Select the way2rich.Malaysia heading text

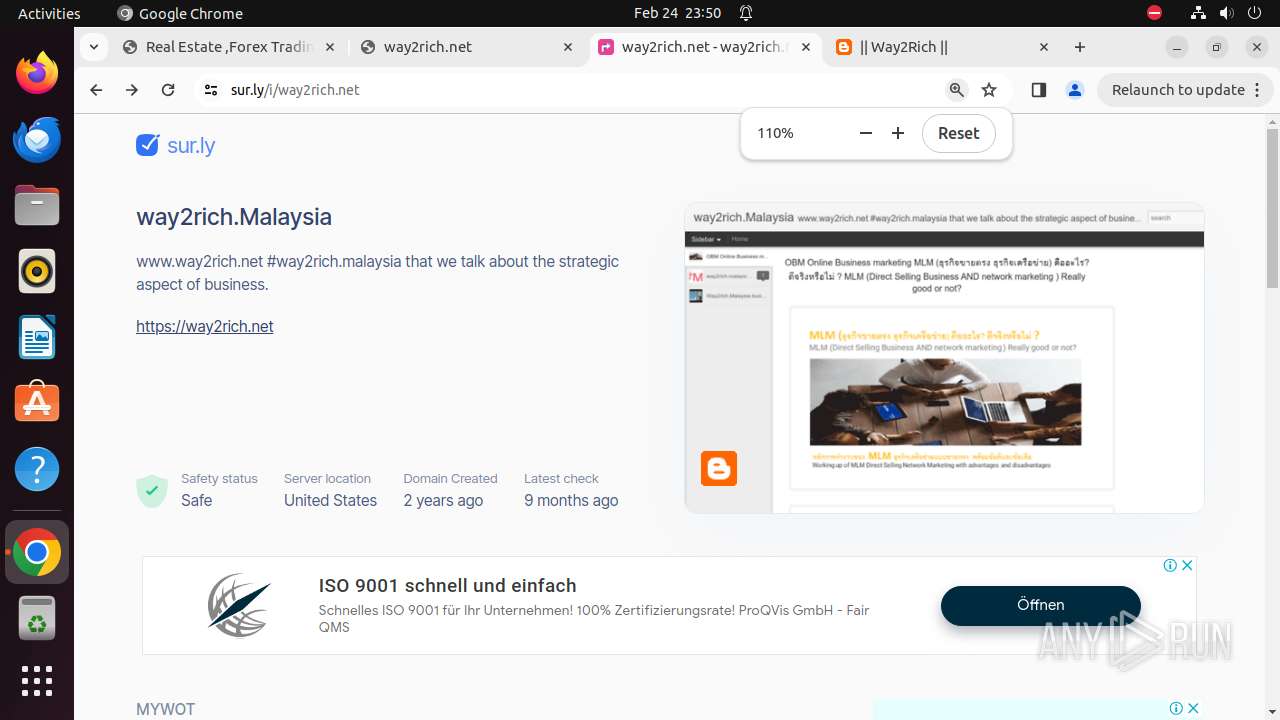(234, 217)
